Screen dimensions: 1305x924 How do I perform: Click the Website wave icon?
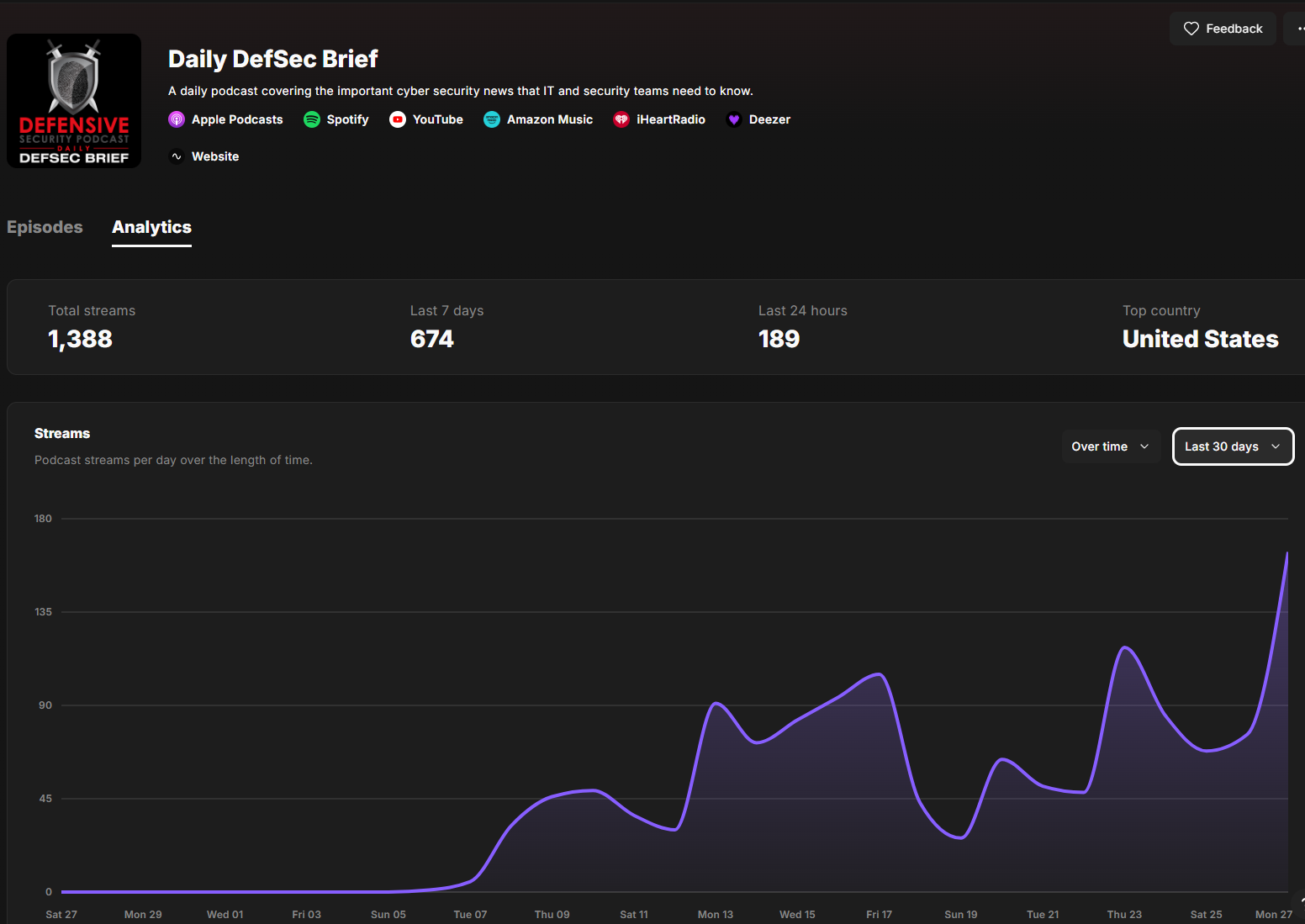(177, 156)
